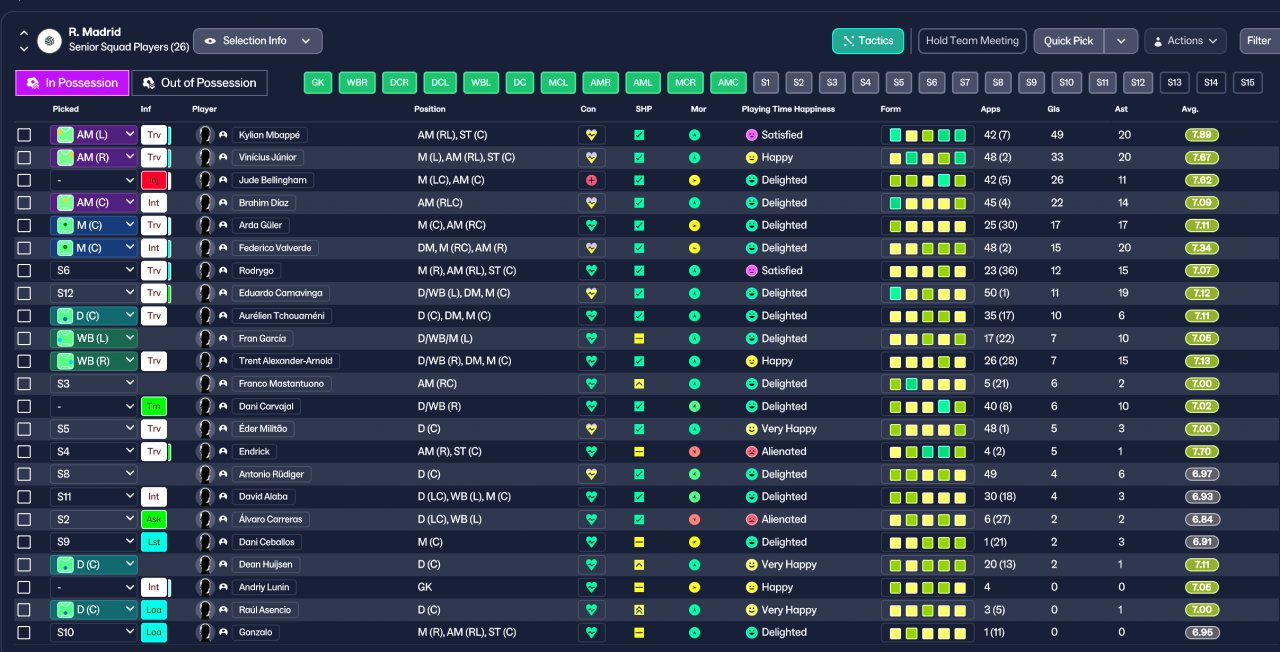Select the checkbox on Arda Güler's row
The image size is (1280, 652).
[x=24, y=226]
